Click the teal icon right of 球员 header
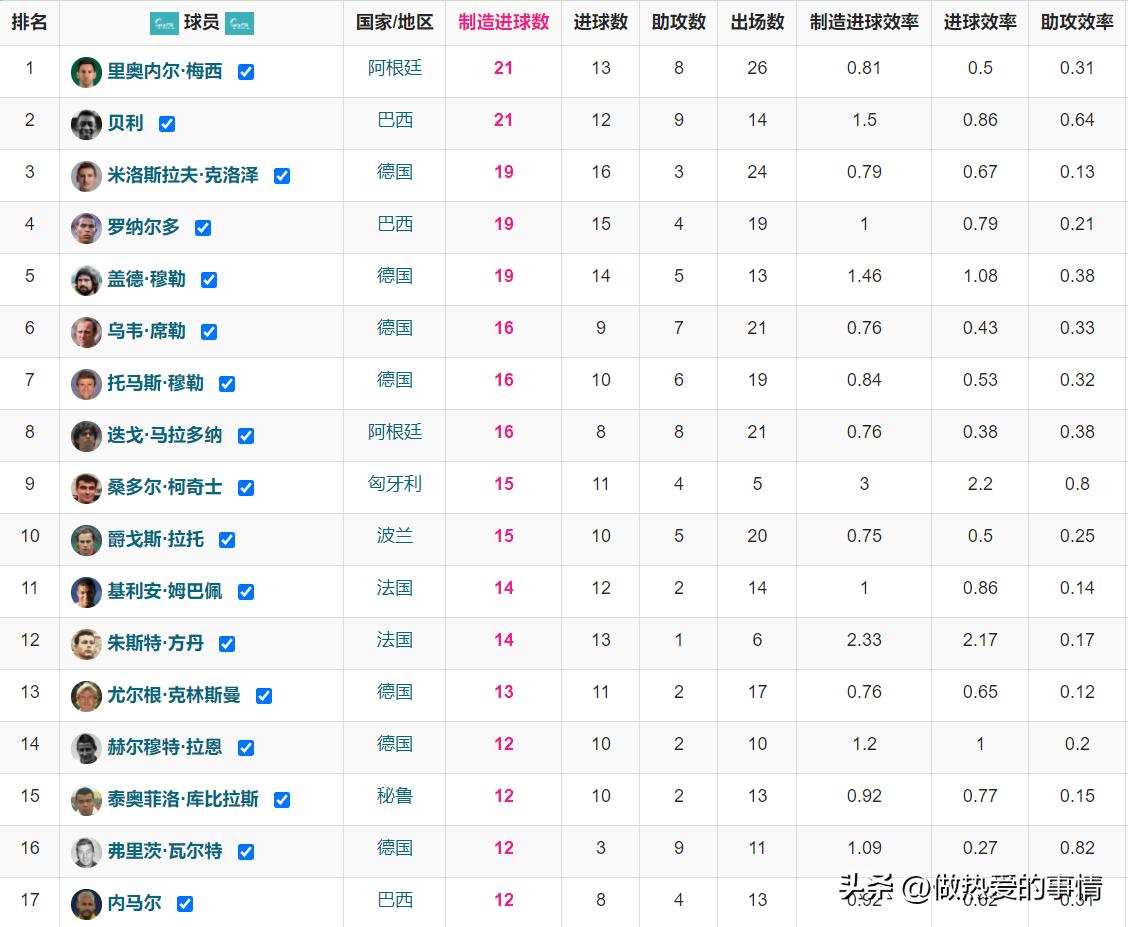1128x927 pixels. (x=240, y=22)
